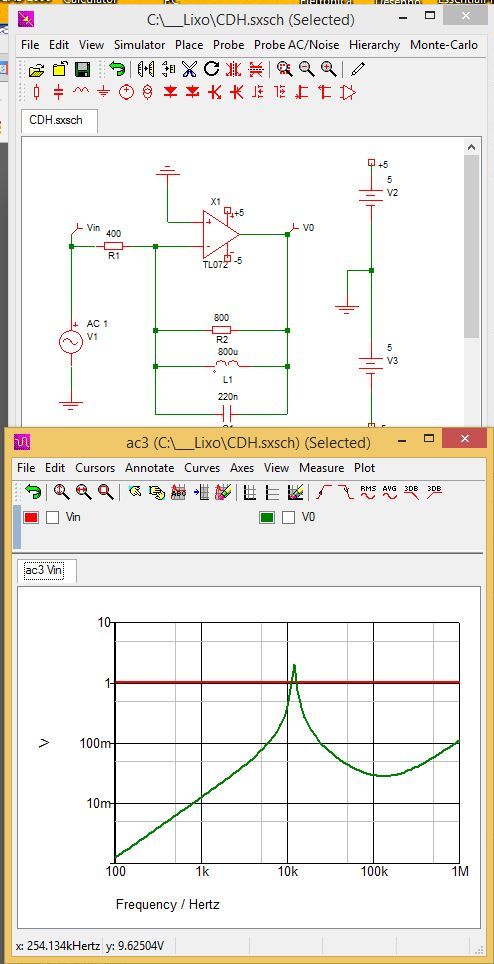Image resolution: width=494 pixels, height=964 pixels.
Task: Undo last action in schematic toolbar
Action: pos(117,69)
